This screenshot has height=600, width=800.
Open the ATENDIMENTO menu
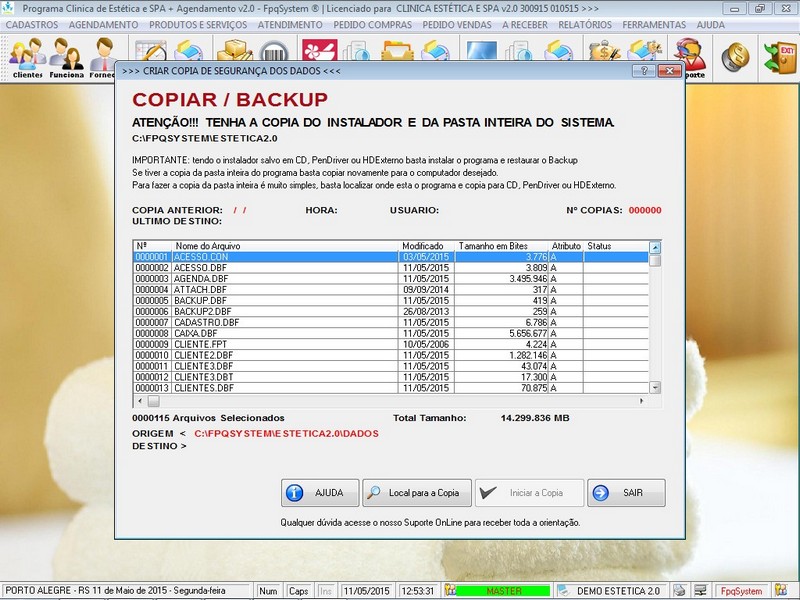tap(290, 24)
